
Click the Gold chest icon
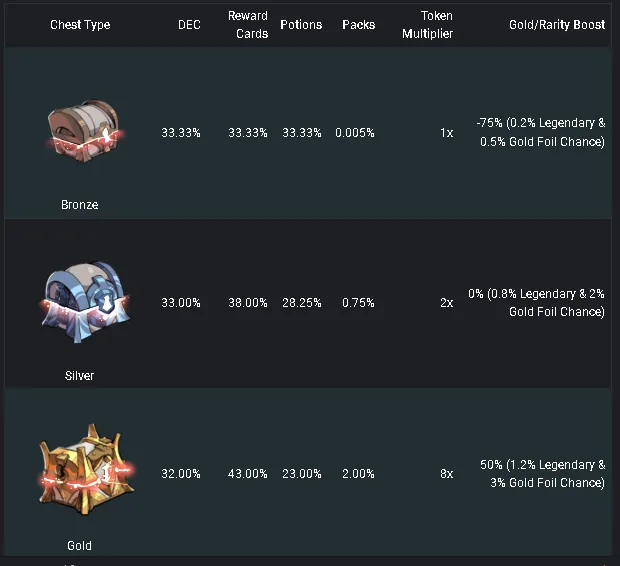point(86,469)
